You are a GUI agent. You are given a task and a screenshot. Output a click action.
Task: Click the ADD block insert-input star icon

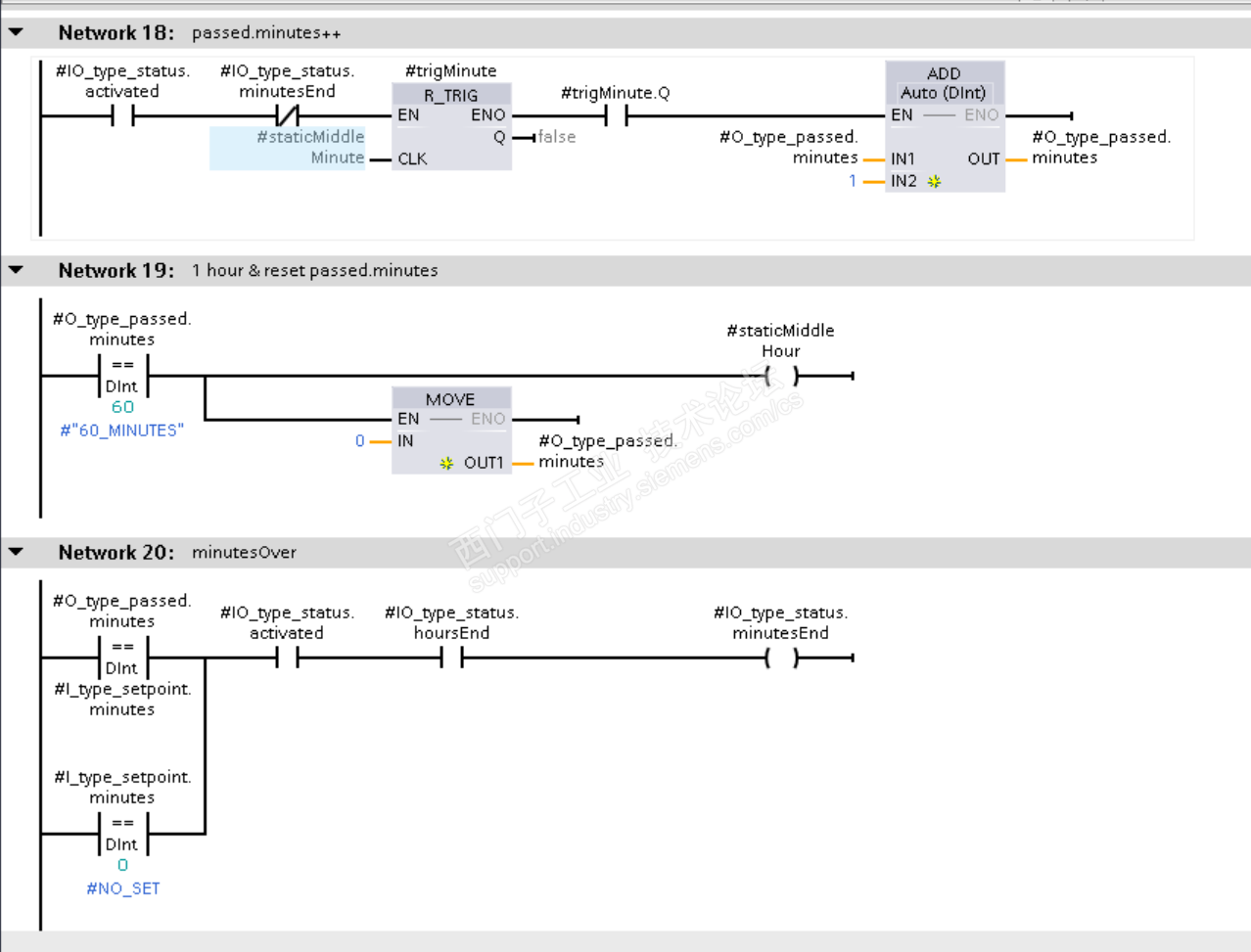[934, 181]
